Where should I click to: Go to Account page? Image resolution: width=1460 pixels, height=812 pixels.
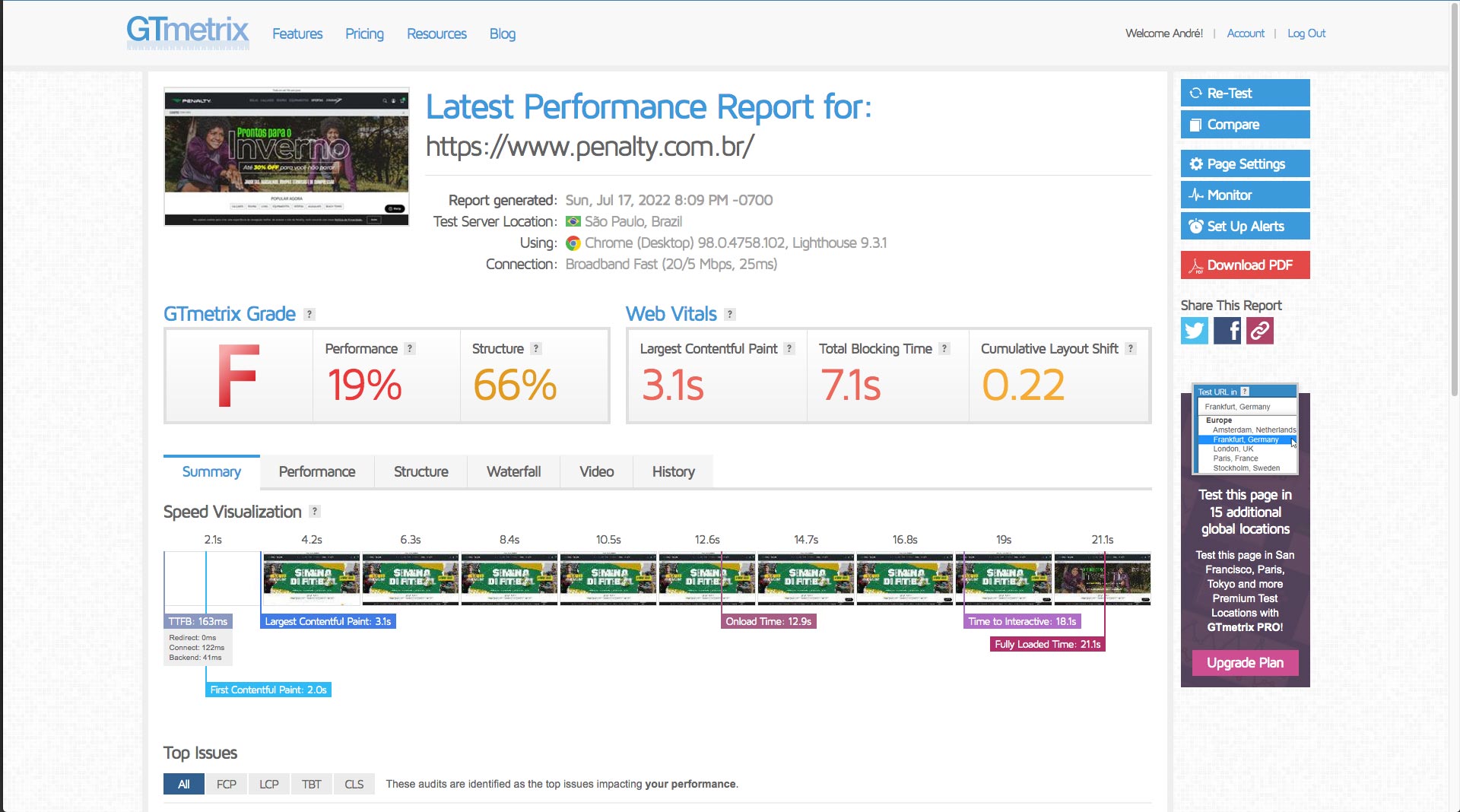pos(1246,33)
